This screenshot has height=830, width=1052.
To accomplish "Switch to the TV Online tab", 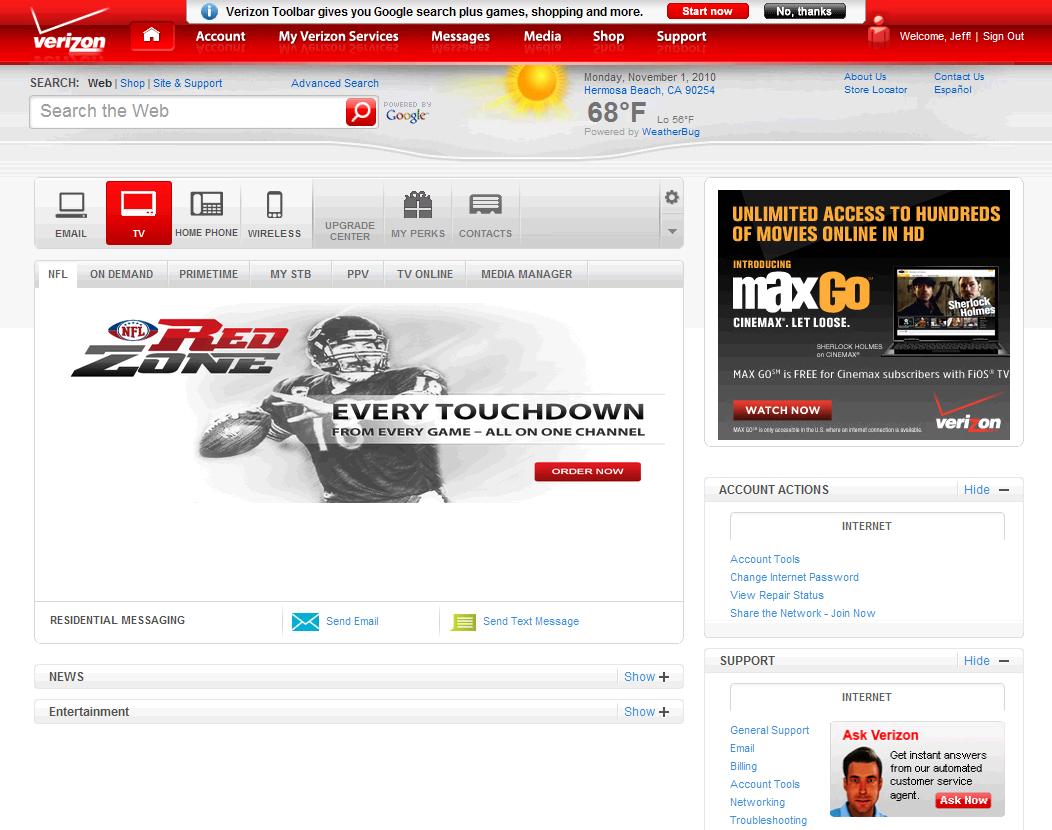I will [425, 274].
